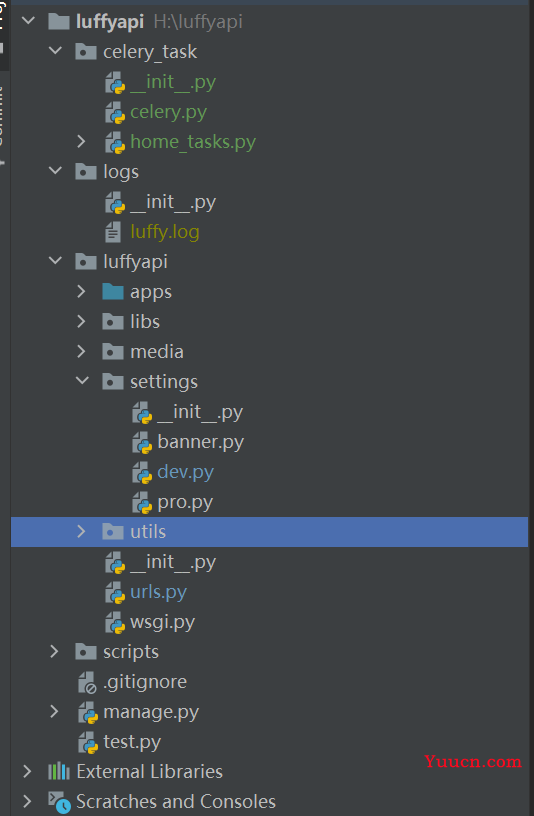The image size is (534, 816).
Task: Select banner.py in settings
Action: (x=200, y=442)
